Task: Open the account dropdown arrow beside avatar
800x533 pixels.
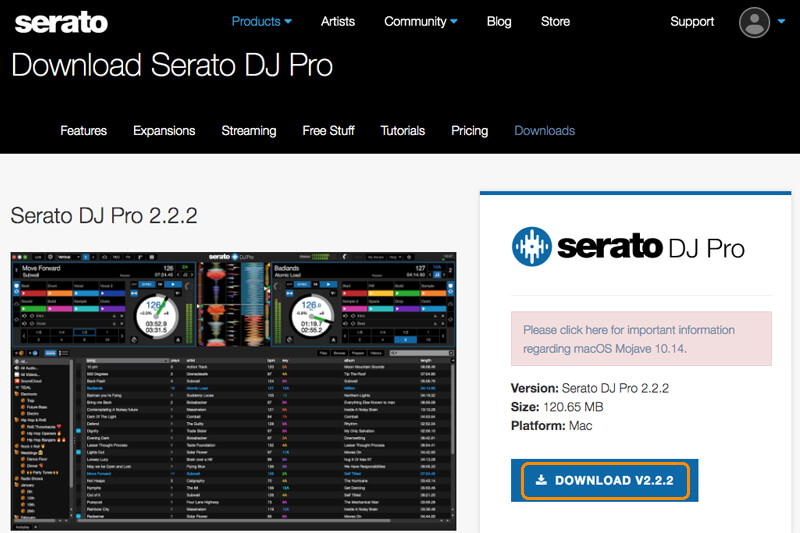Action: (x=781, y=21)
